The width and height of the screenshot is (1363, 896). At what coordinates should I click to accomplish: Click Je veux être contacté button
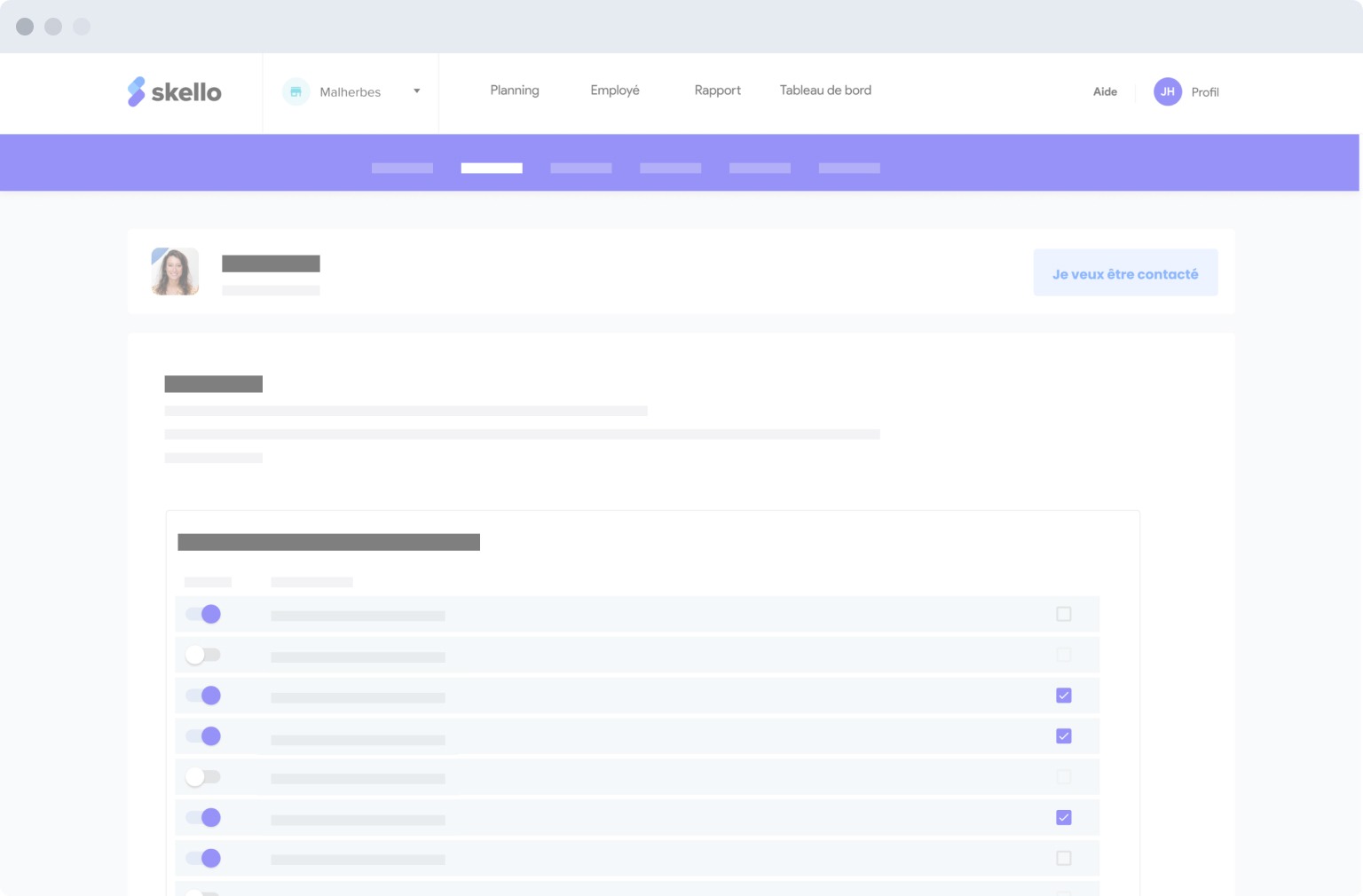point(1125,273)
